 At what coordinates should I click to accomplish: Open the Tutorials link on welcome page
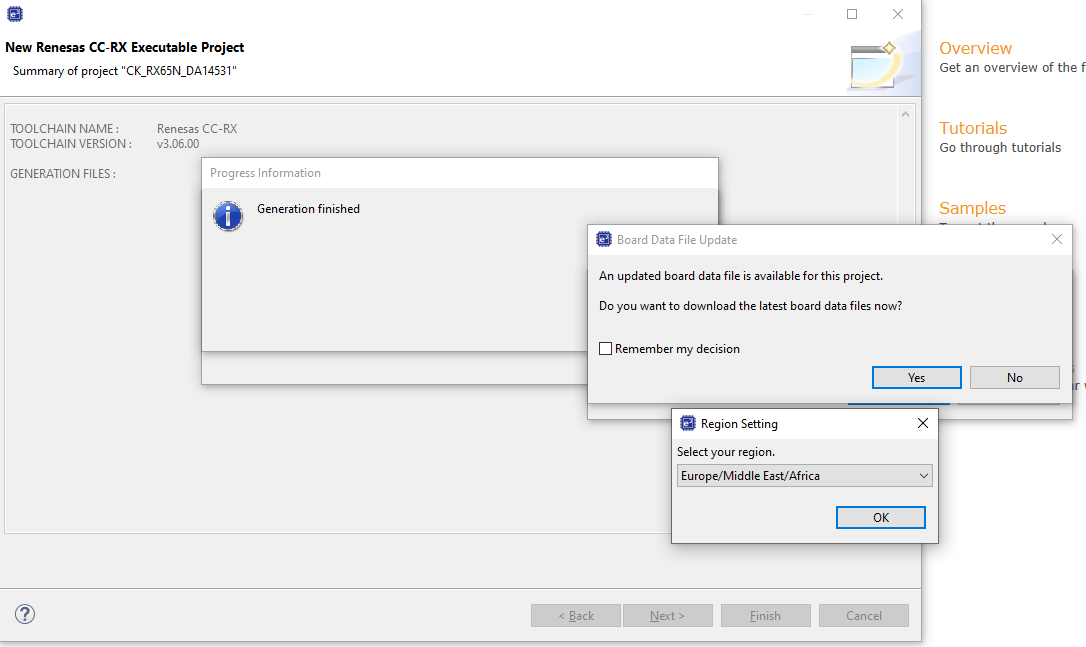pyautogui.click(x=972, y=128)
